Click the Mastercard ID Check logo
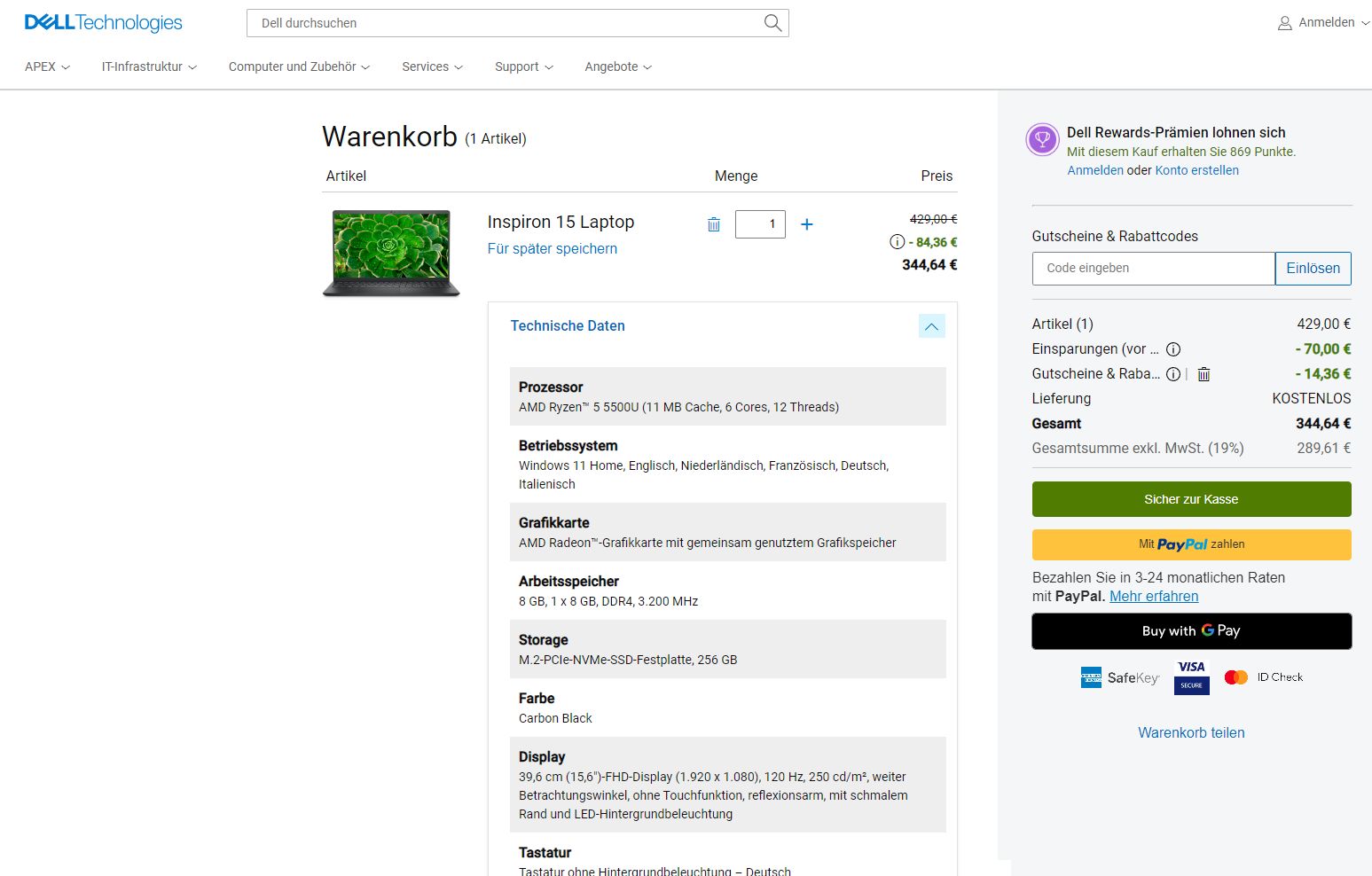 click(x=1264, y=677)
